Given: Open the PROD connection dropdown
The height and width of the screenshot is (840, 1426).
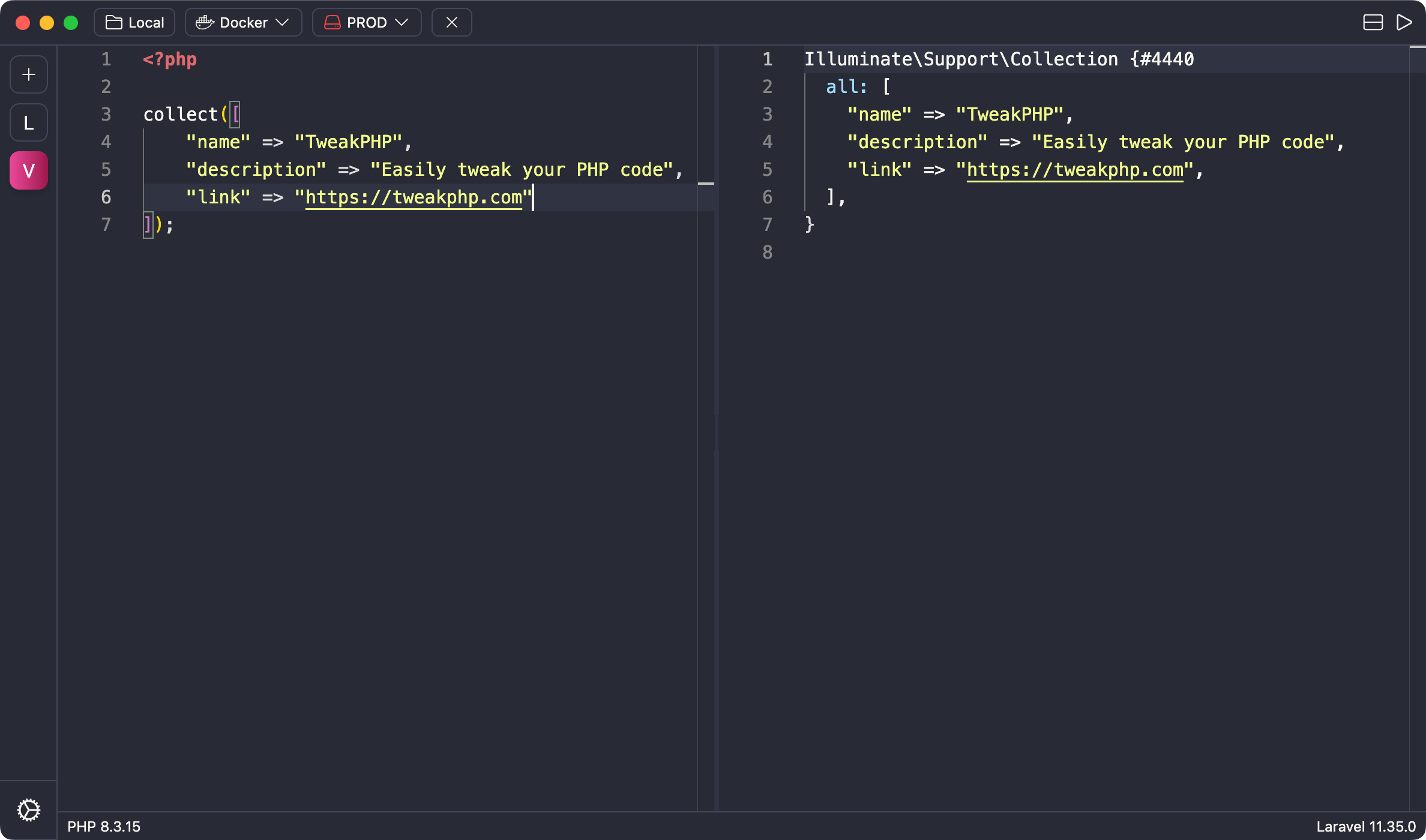Looking at the screenshot, I should point(367,22).
